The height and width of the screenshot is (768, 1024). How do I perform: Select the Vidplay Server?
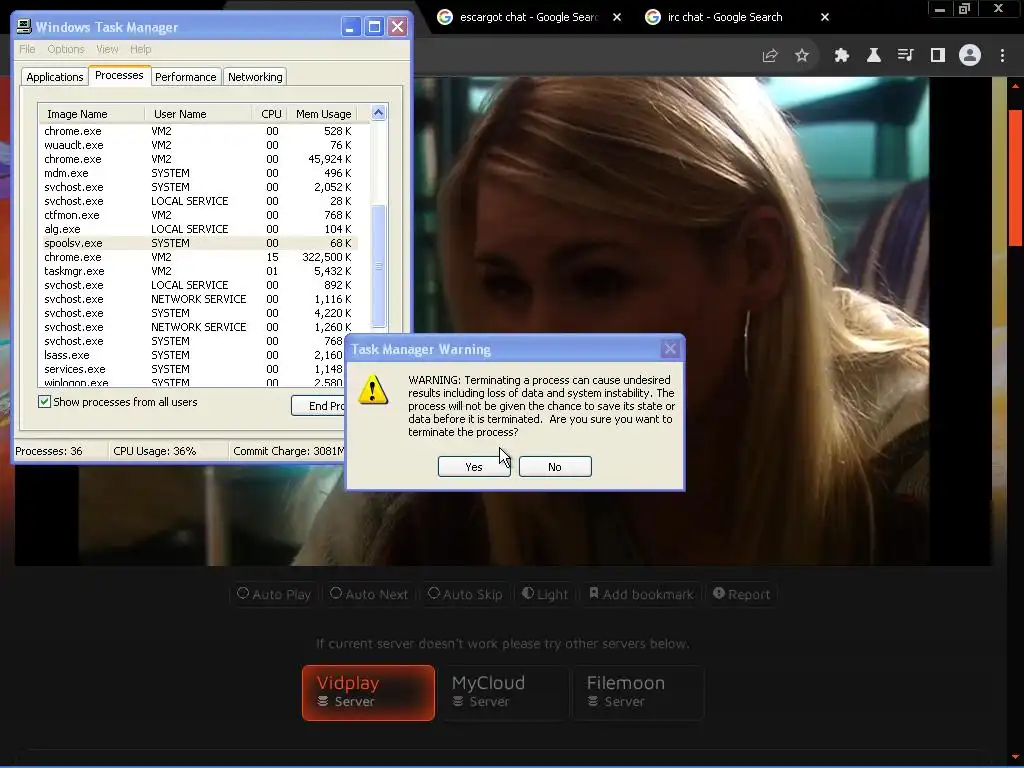click(x=368, y=693)
